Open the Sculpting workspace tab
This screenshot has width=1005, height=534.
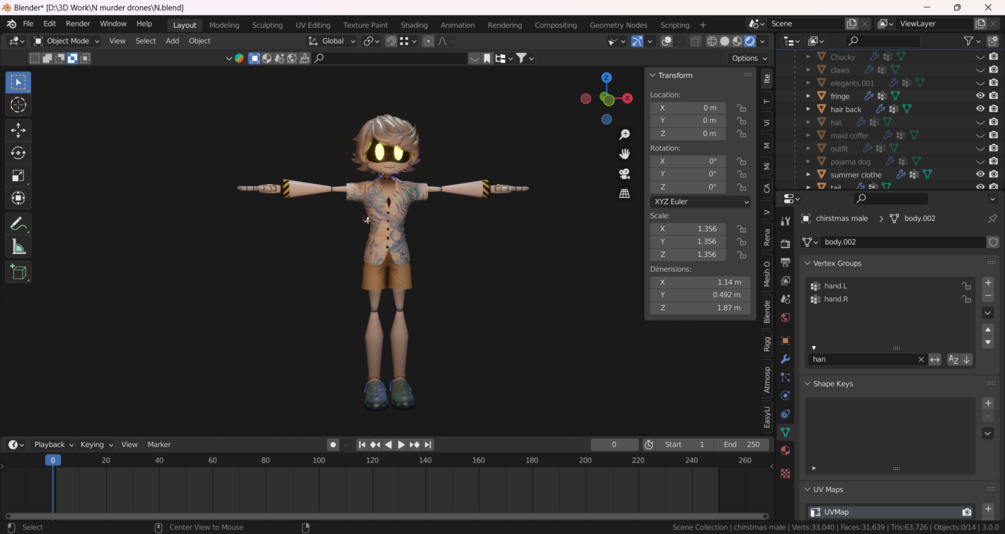click(x=267, y=25)
